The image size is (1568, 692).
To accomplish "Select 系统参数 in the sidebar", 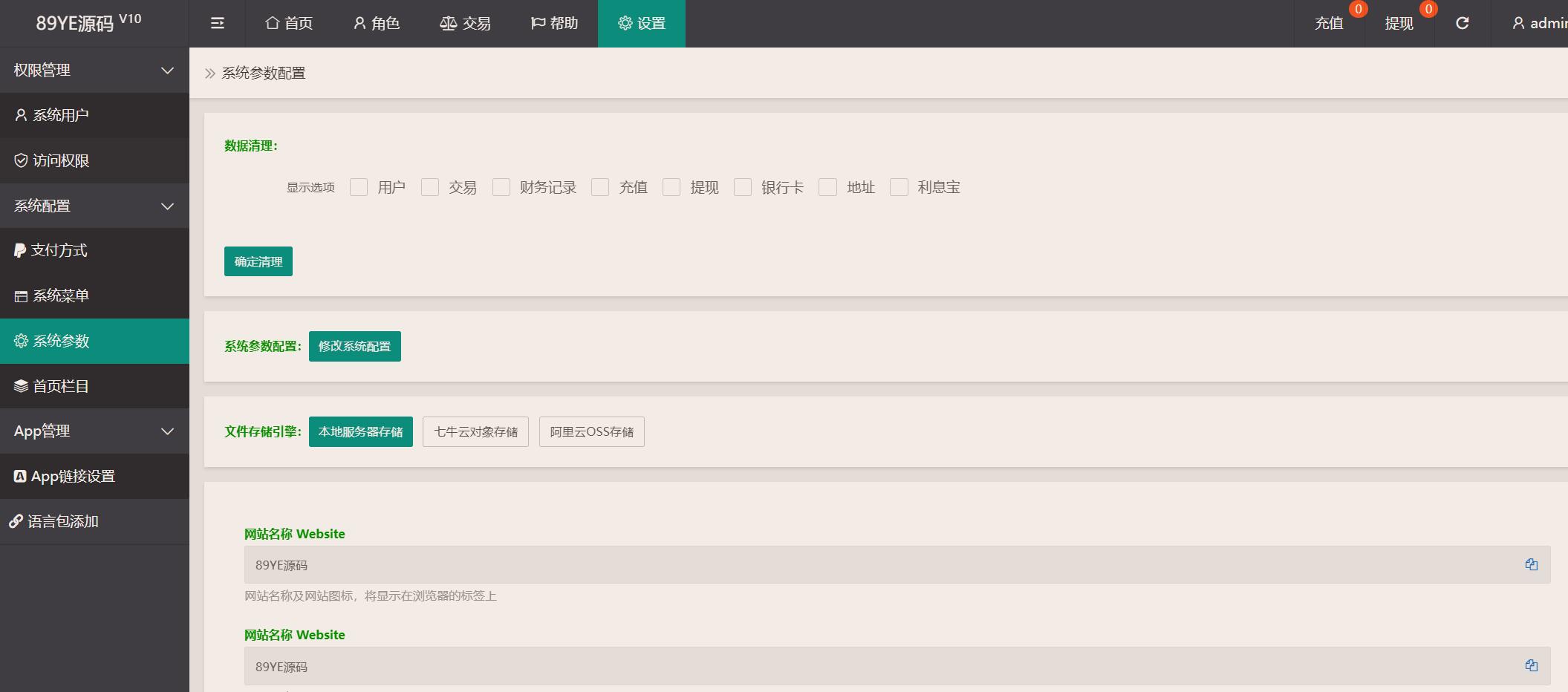I will tap(94, 341).
